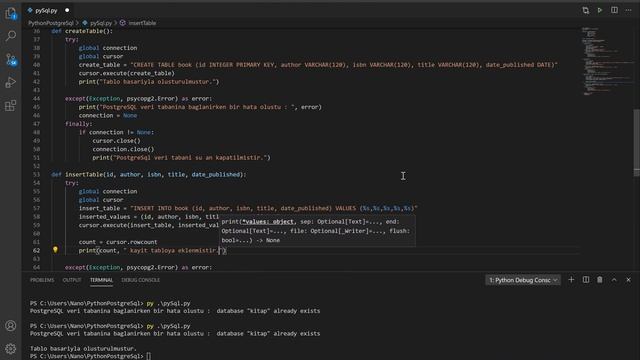Split the terminal panel
The height and width of the screenshot is (360, 640).
click(x=586, y=280)
